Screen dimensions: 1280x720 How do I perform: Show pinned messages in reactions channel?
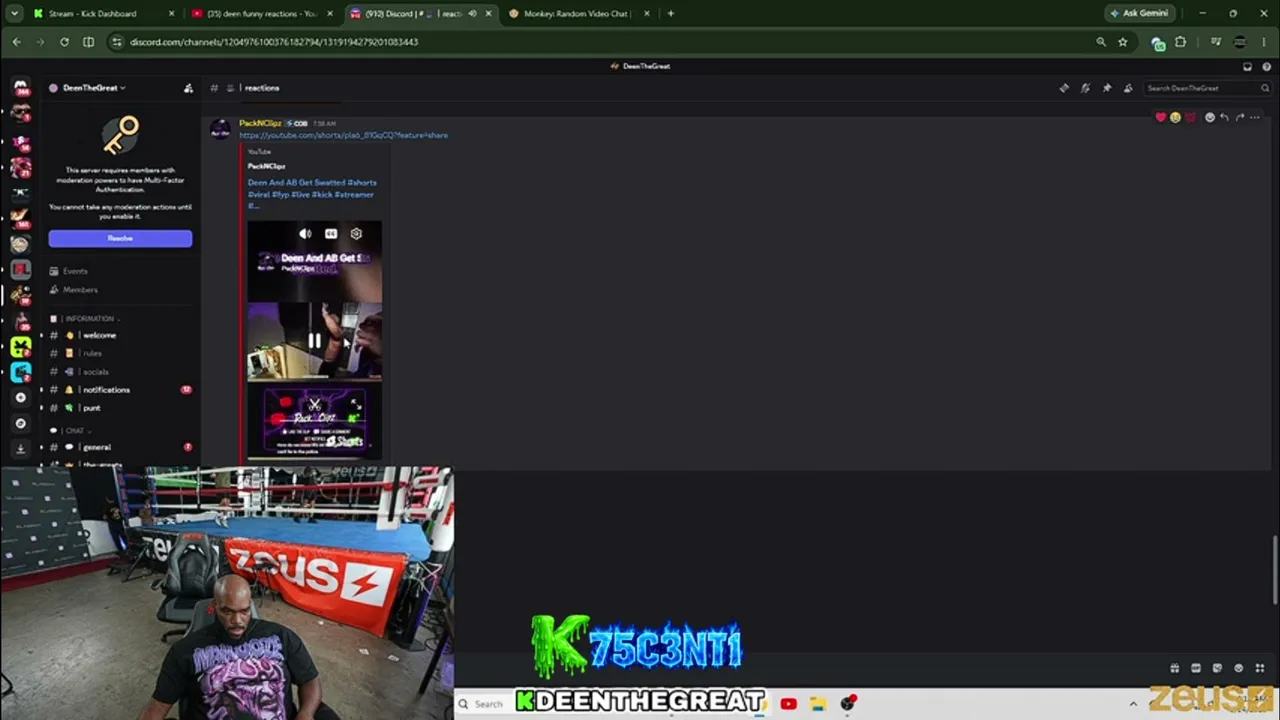(1107, 88)
